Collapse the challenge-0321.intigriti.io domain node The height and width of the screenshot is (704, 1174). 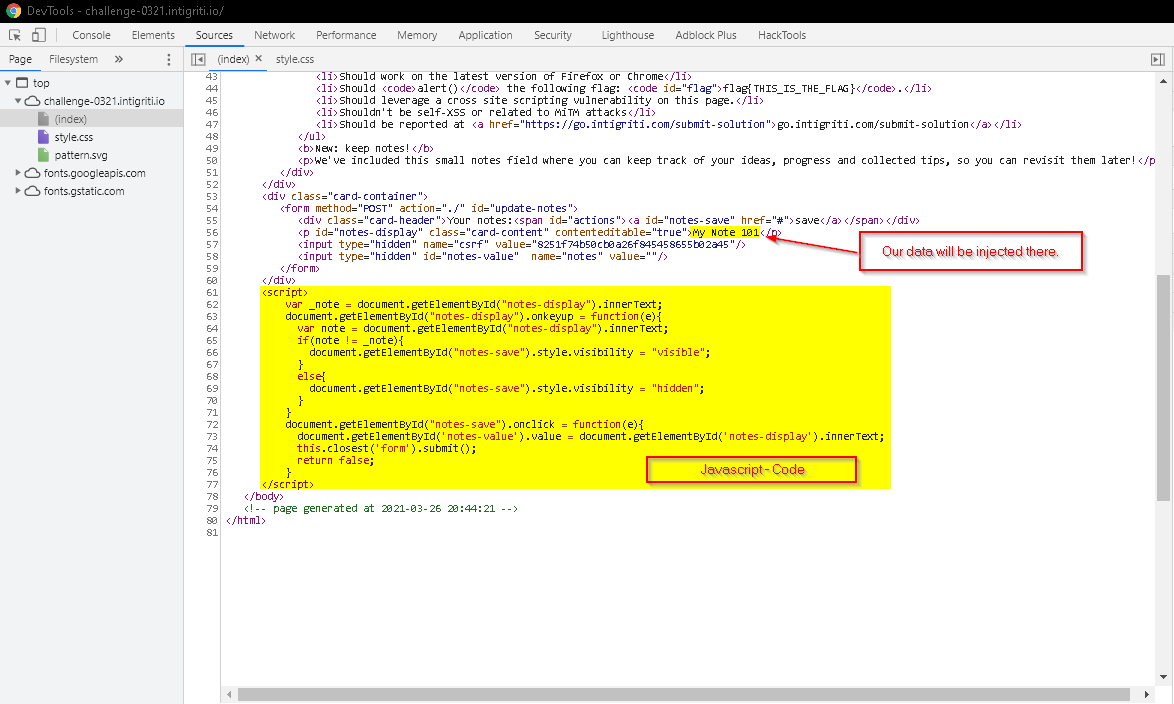[x=19, y=101]
